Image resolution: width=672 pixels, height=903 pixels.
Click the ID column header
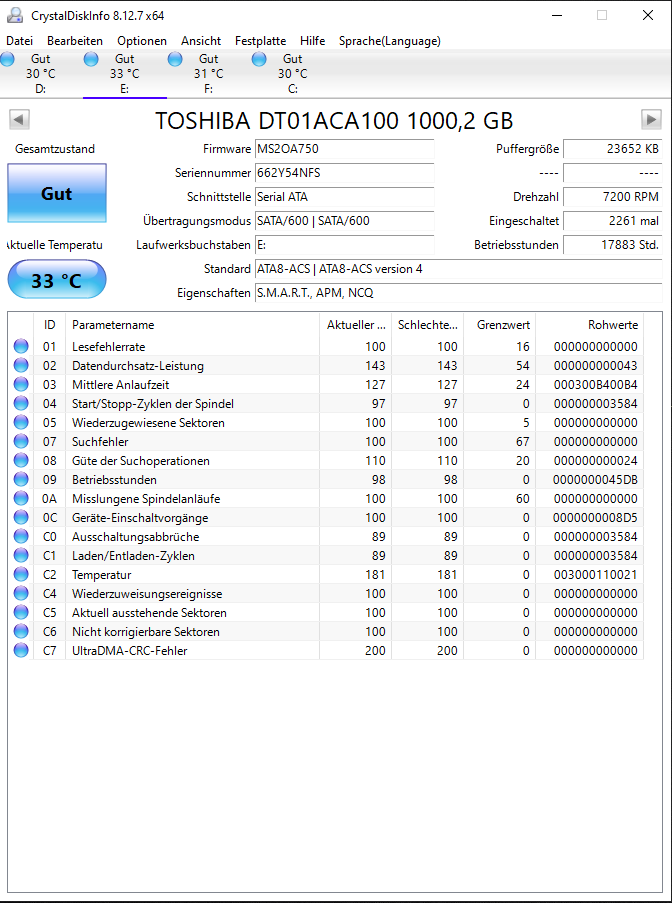(x=50, y=325)
